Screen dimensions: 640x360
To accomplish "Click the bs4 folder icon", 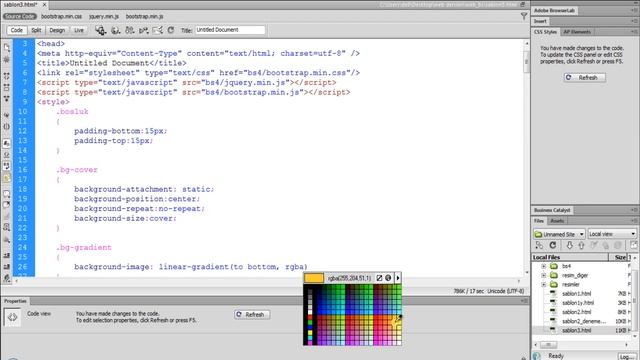I will click(x=553, y=266).
